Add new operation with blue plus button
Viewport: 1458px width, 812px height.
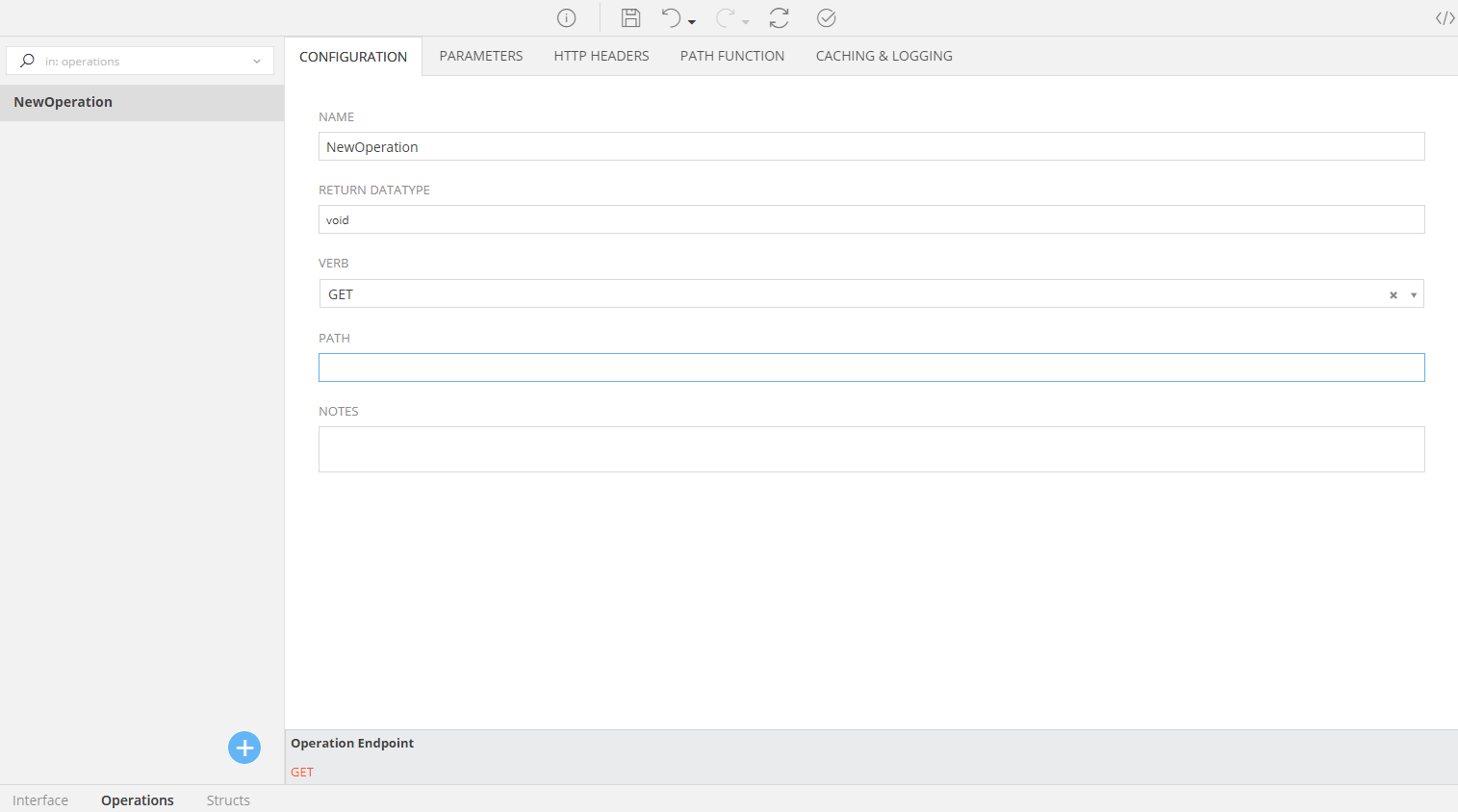(244, 748)
